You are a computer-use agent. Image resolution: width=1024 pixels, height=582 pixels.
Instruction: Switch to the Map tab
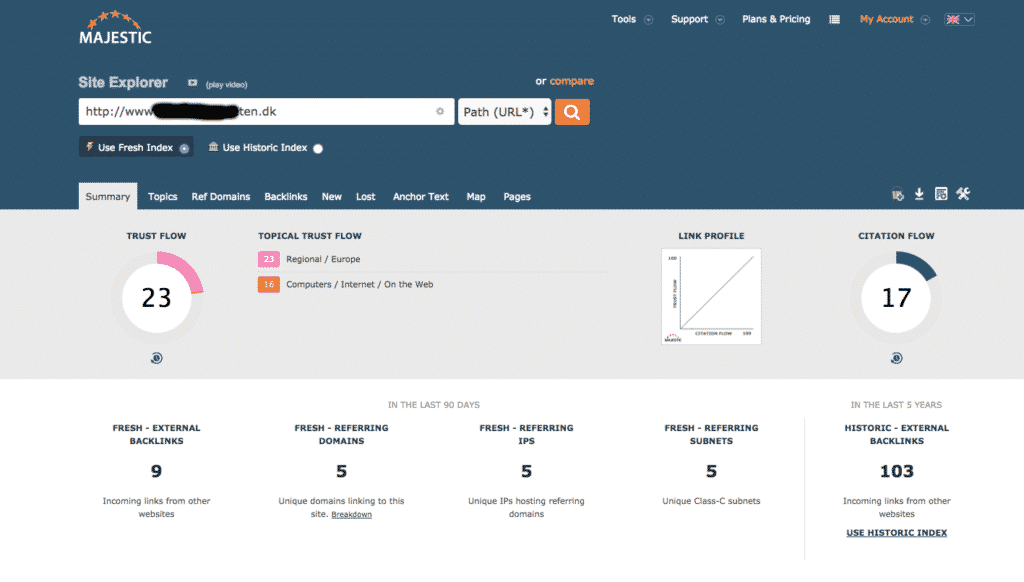476,197
